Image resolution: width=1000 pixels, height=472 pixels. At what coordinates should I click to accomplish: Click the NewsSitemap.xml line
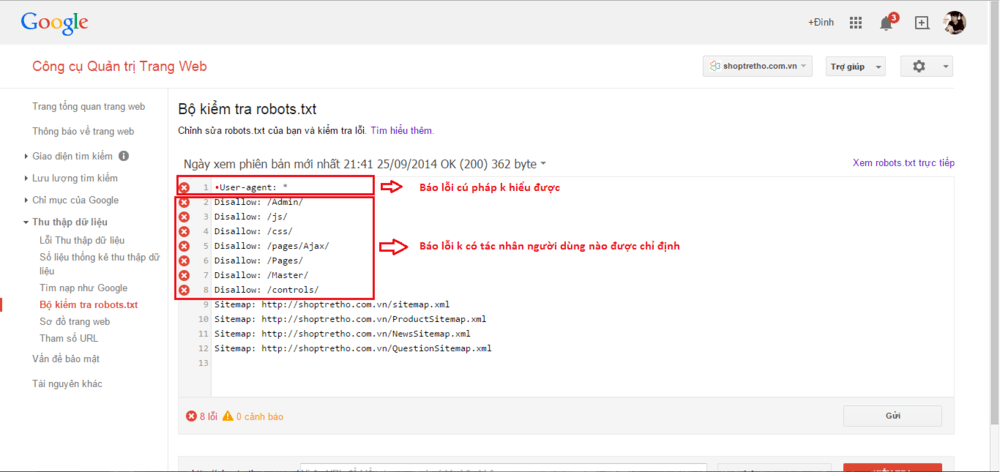click(342, 334)
